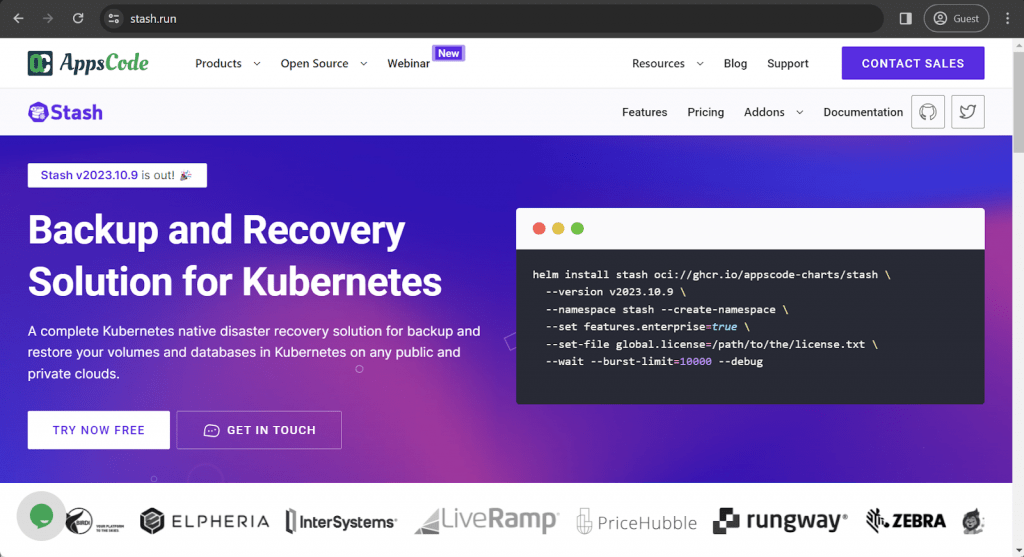Expand the Addons dropdown

pyautogui.click(x=773, y=112)
